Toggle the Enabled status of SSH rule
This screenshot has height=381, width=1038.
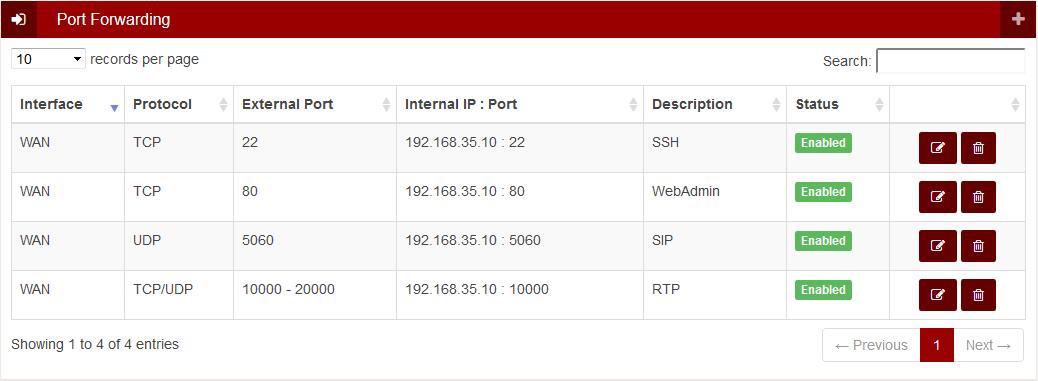[823, 143]
